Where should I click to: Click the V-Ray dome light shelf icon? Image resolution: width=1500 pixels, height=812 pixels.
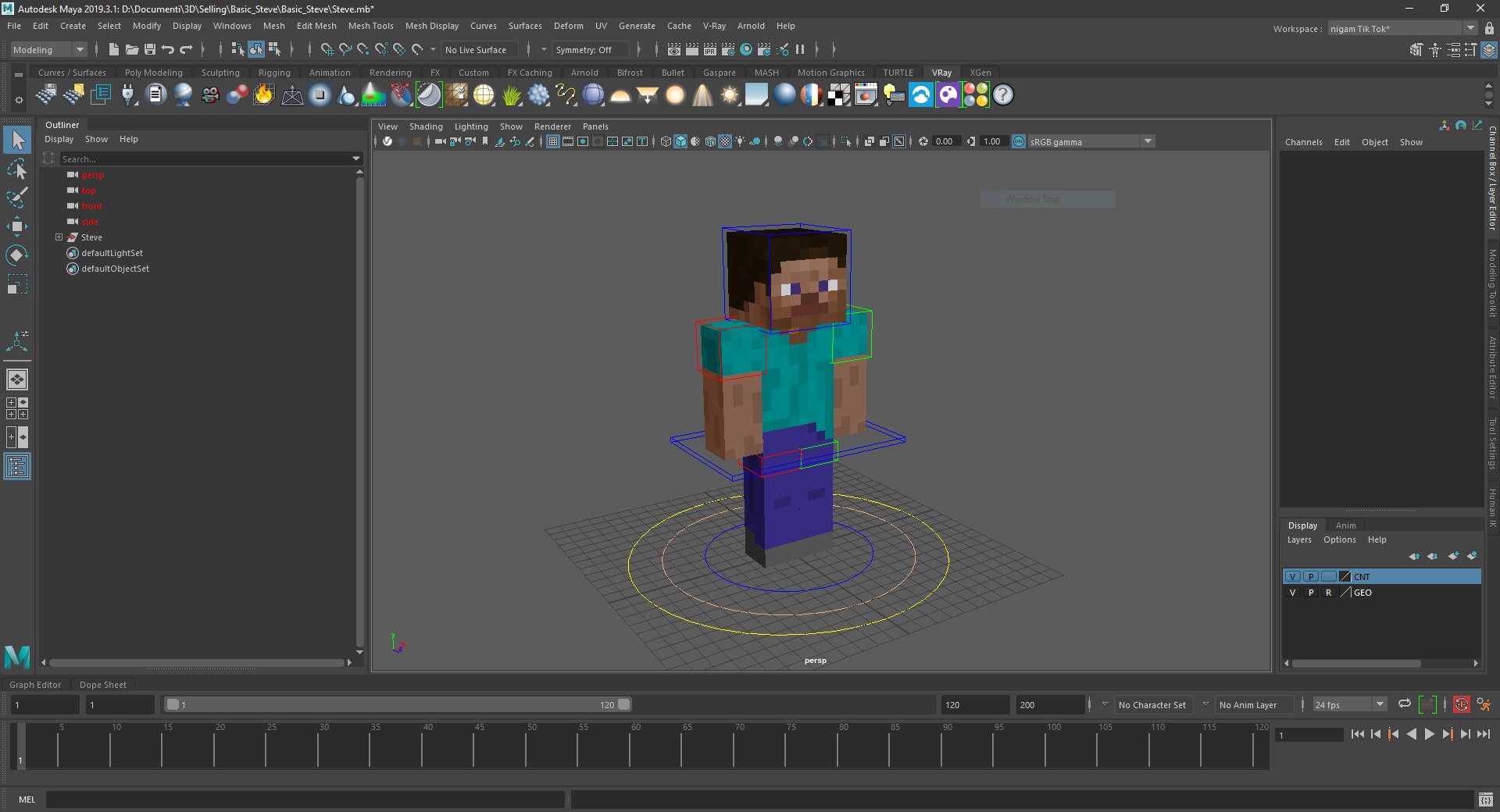click(x=620, y=95)
